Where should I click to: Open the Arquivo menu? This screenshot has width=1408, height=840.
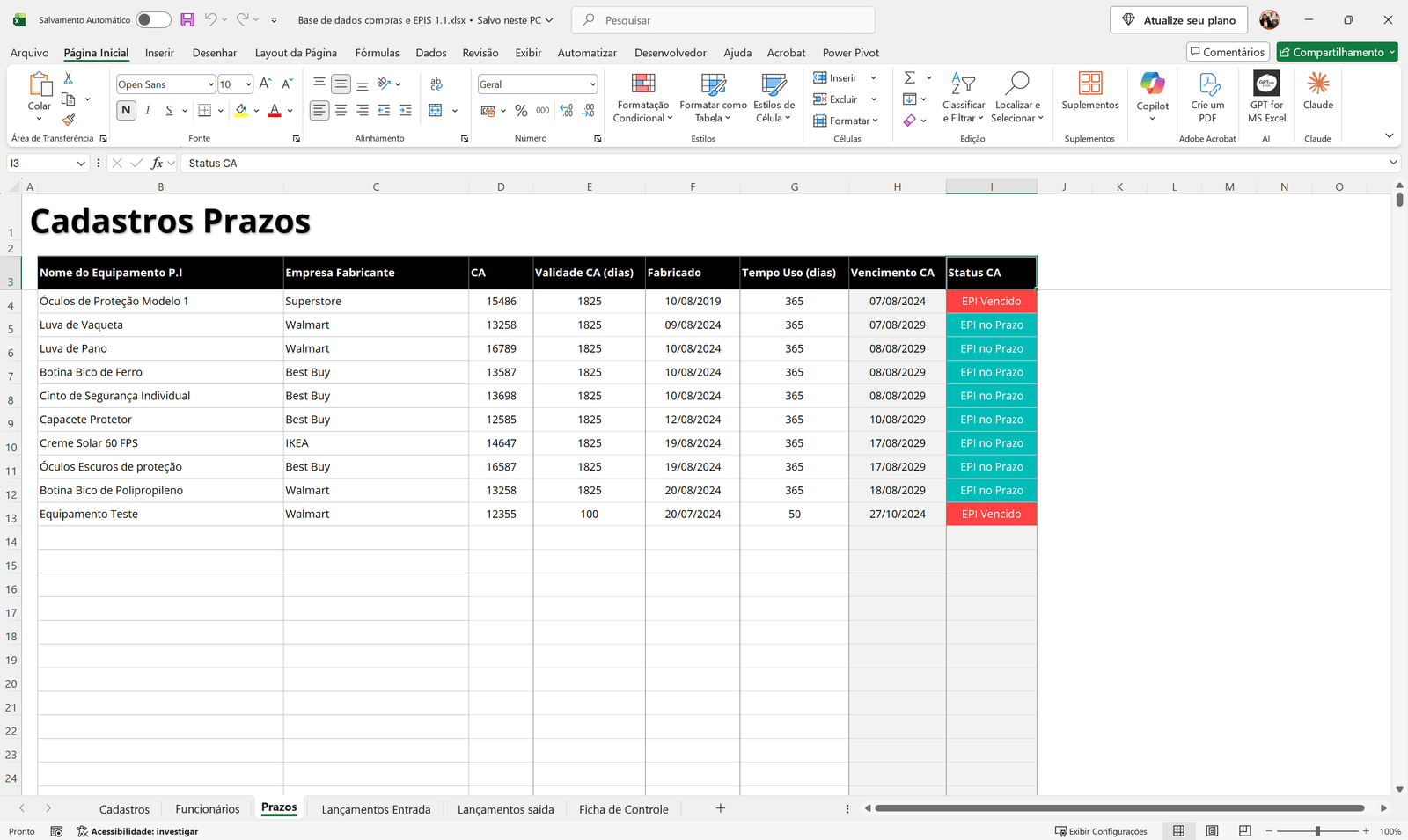point(29,53)
